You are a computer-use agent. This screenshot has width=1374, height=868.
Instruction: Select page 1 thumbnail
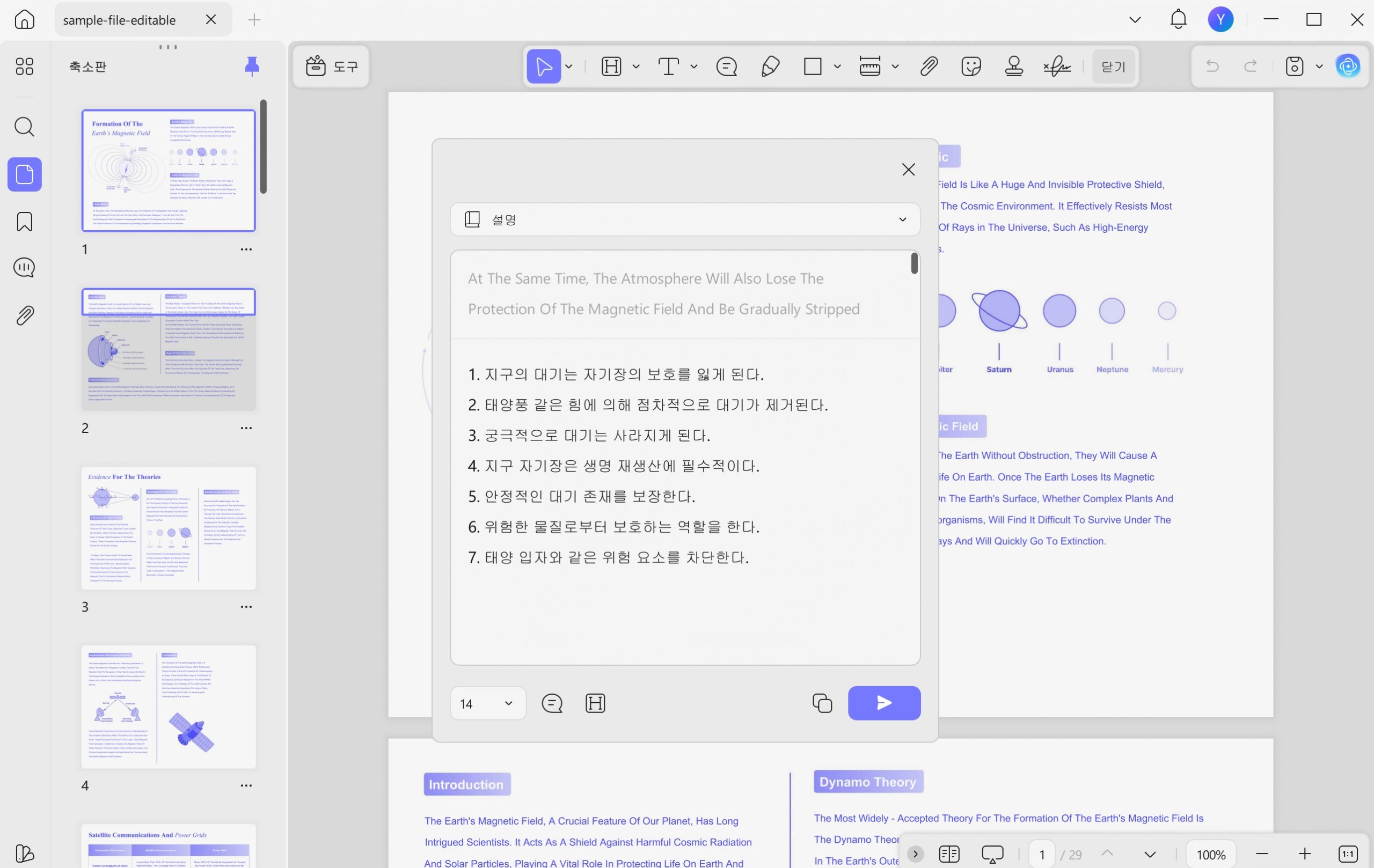pos(169,171)
